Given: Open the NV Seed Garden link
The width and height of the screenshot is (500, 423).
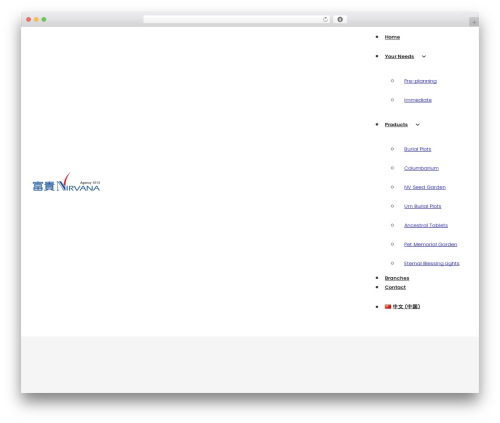Looking at the screenshot, I should tap(425, 187).
